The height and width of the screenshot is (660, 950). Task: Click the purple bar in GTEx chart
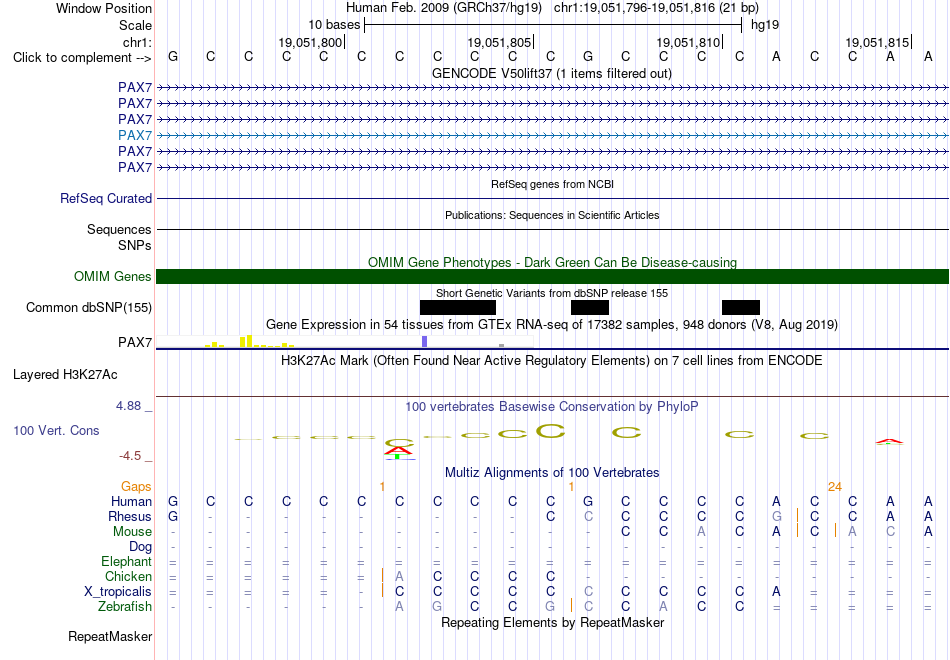tap(425, 341)
